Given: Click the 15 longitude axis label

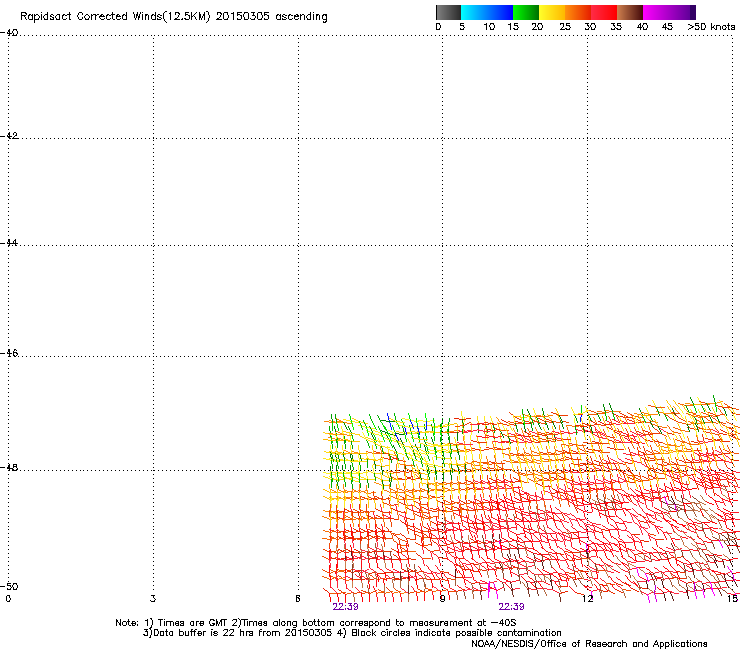Looking at the screenshot, I should coord(732,599).
